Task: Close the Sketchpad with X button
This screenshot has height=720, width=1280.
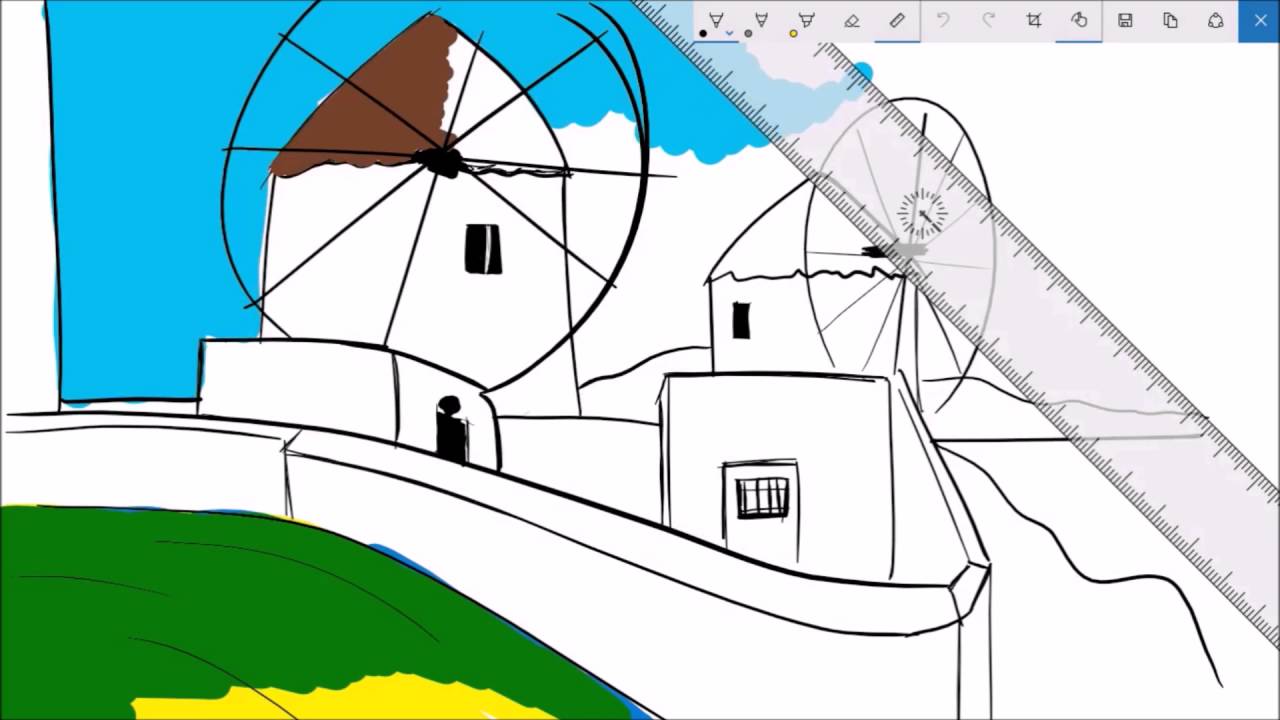Action: pos(1260,21)
